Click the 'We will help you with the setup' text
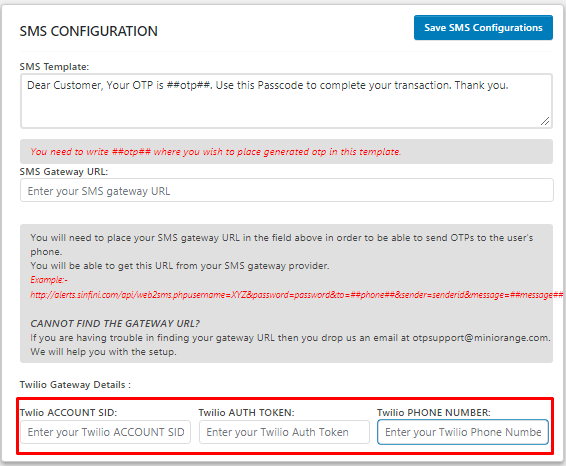Screen dimensions: 566x466 point(103,352)
